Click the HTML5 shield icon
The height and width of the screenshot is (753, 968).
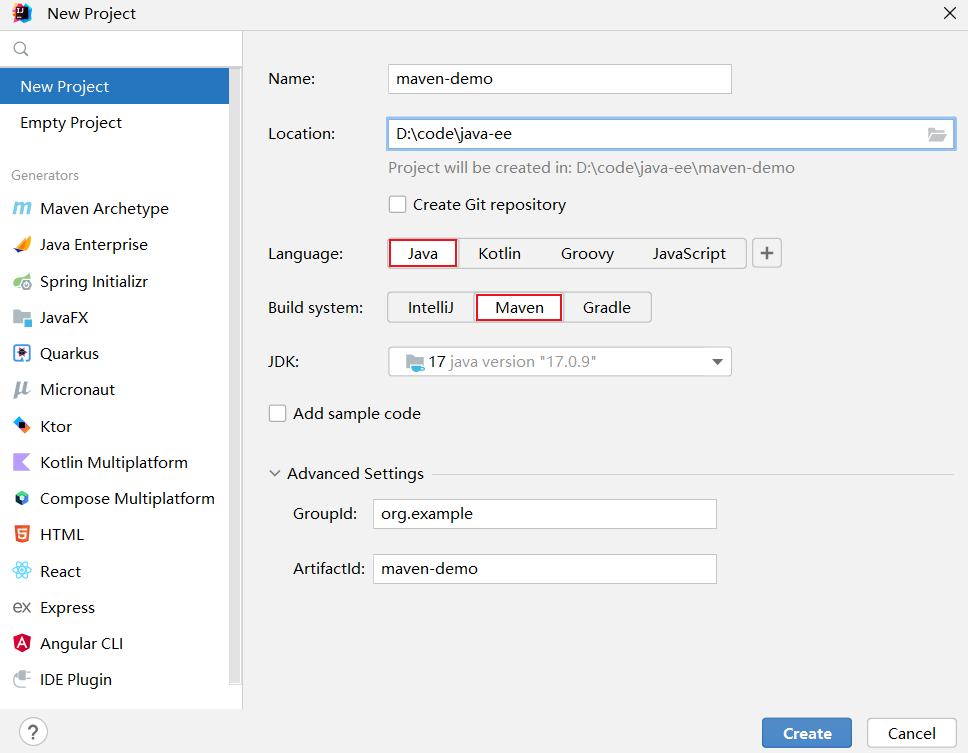click(22, 535)
